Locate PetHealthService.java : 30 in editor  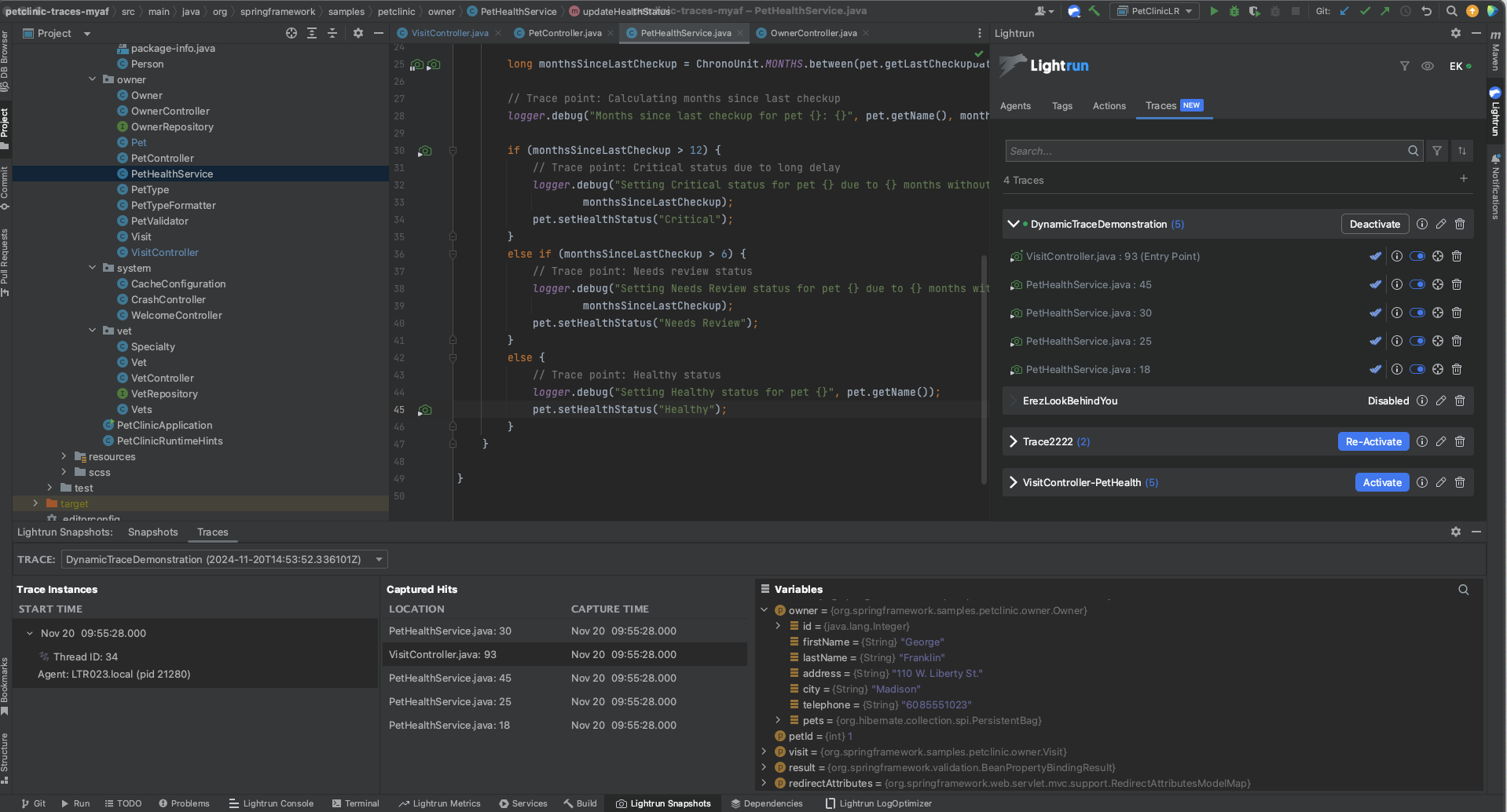1437,313
